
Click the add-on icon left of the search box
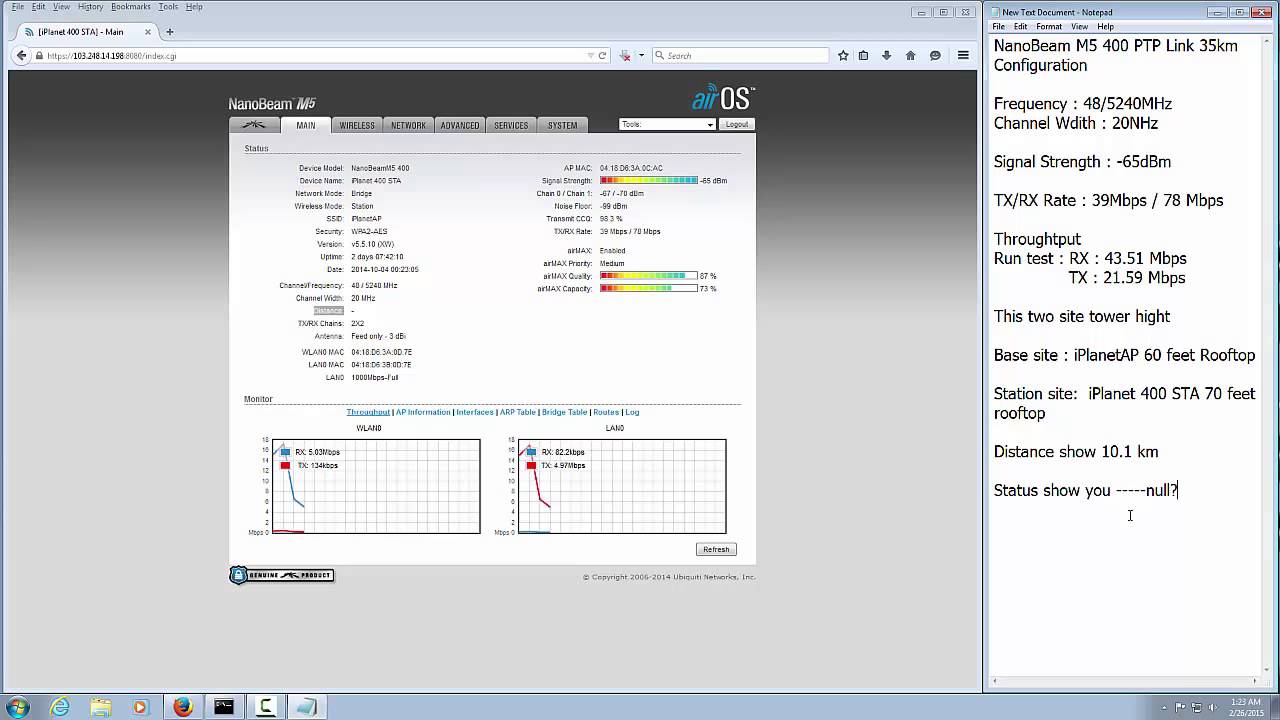click(626, 56)
